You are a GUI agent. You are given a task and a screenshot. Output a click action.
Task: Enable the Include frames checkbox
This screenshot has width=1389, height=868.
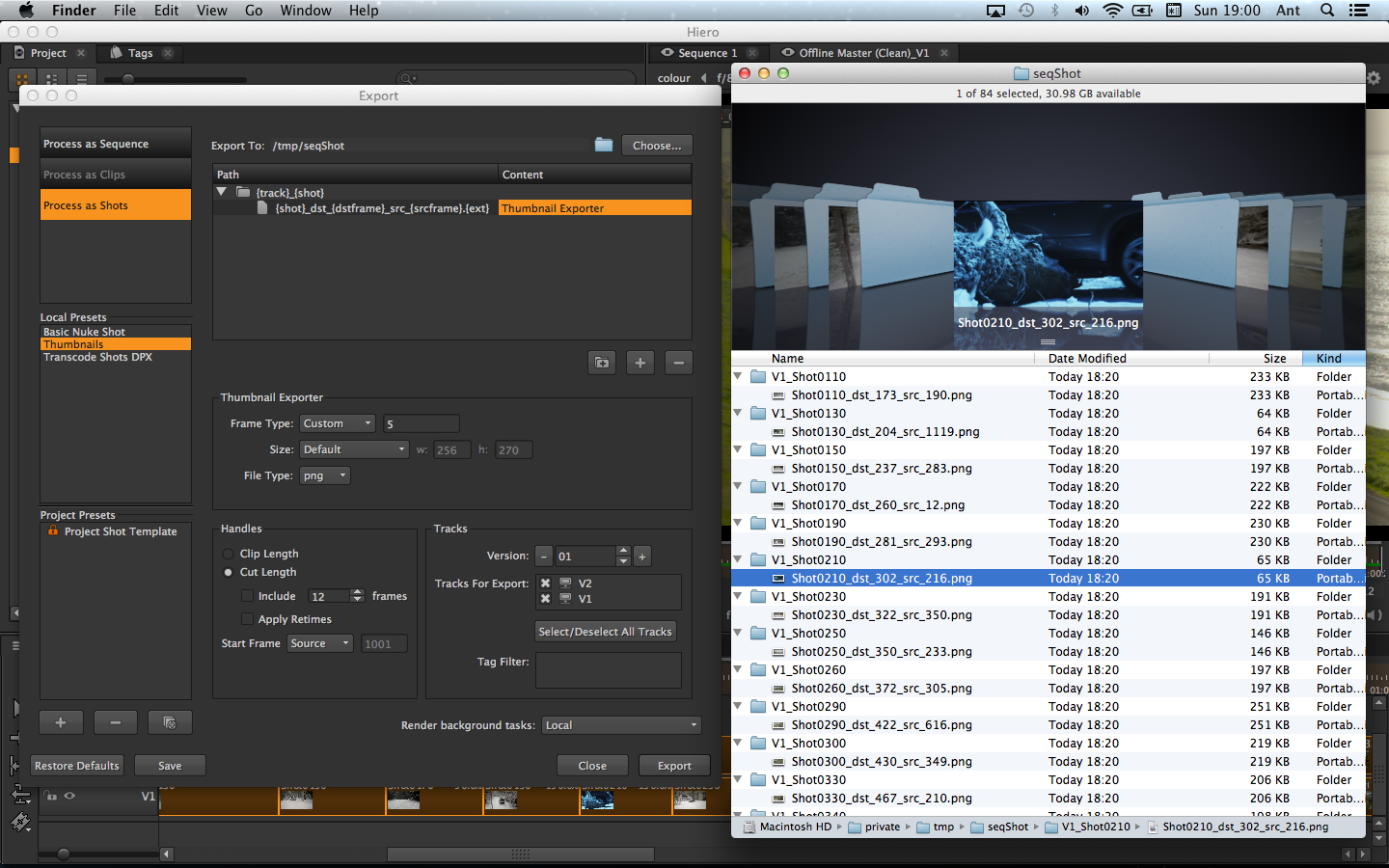click(x=248, y=596)
